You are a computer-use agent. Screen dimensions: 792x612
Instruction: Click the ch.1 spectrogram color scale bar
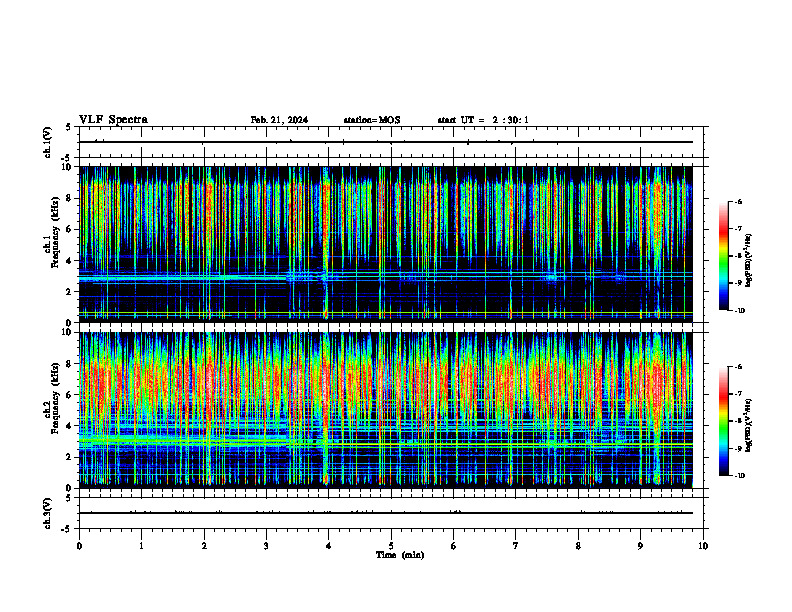click(723, 256)
